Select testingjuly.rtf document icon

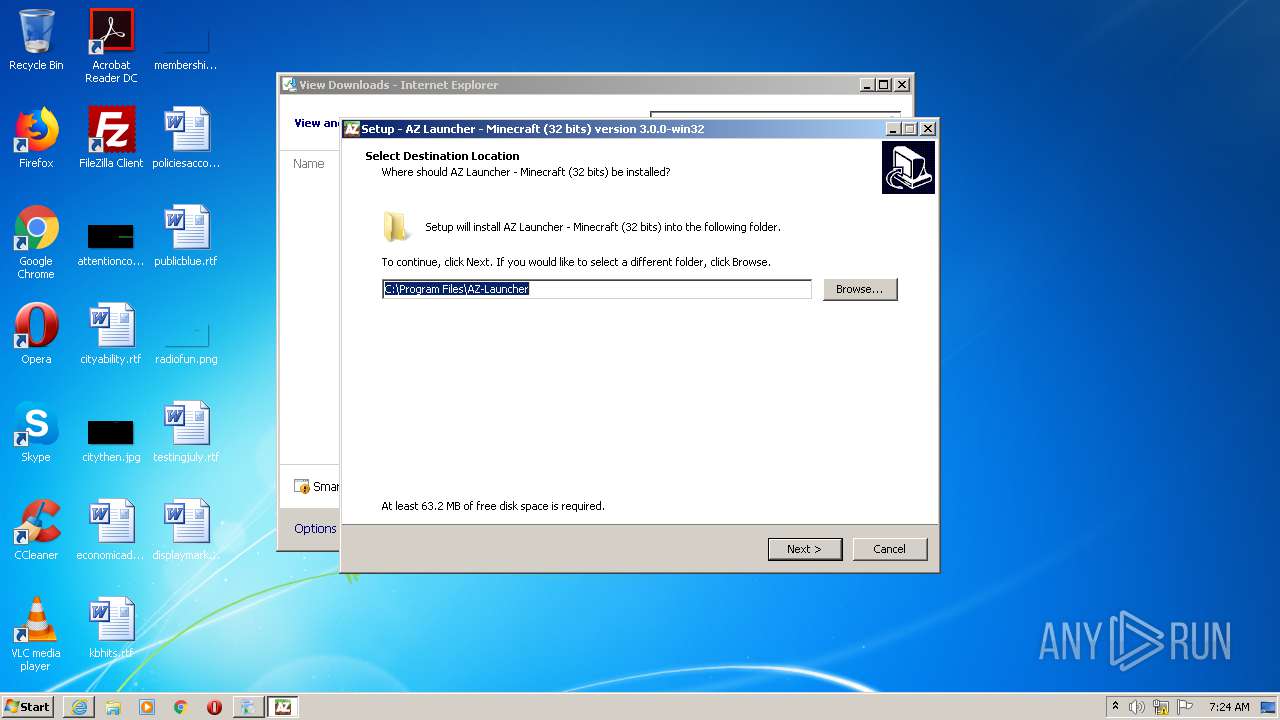coord(186,432)
